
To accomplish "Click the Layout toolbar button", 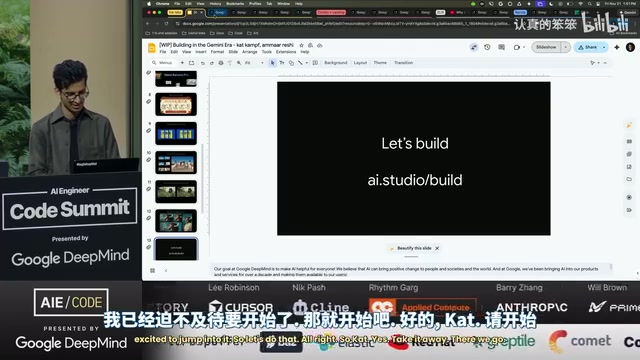I will tap(360, 63).
